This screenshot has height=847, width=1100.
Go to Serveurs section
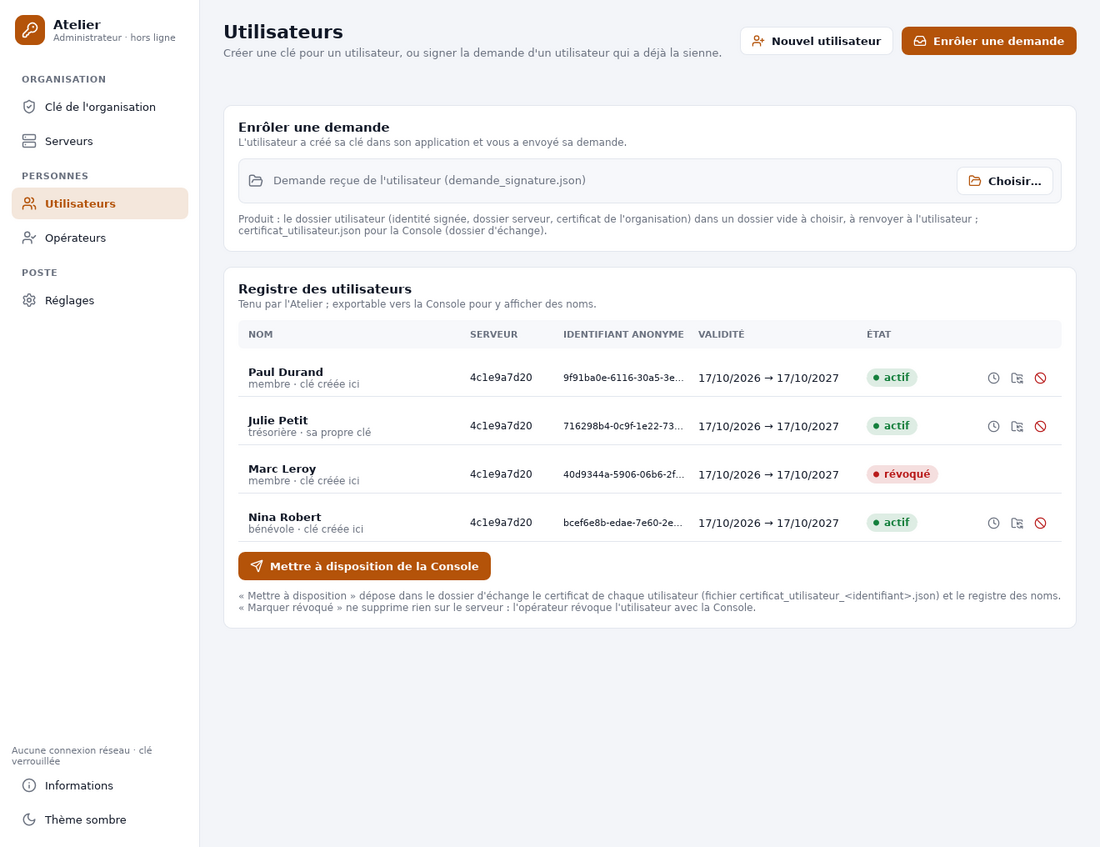100,141
